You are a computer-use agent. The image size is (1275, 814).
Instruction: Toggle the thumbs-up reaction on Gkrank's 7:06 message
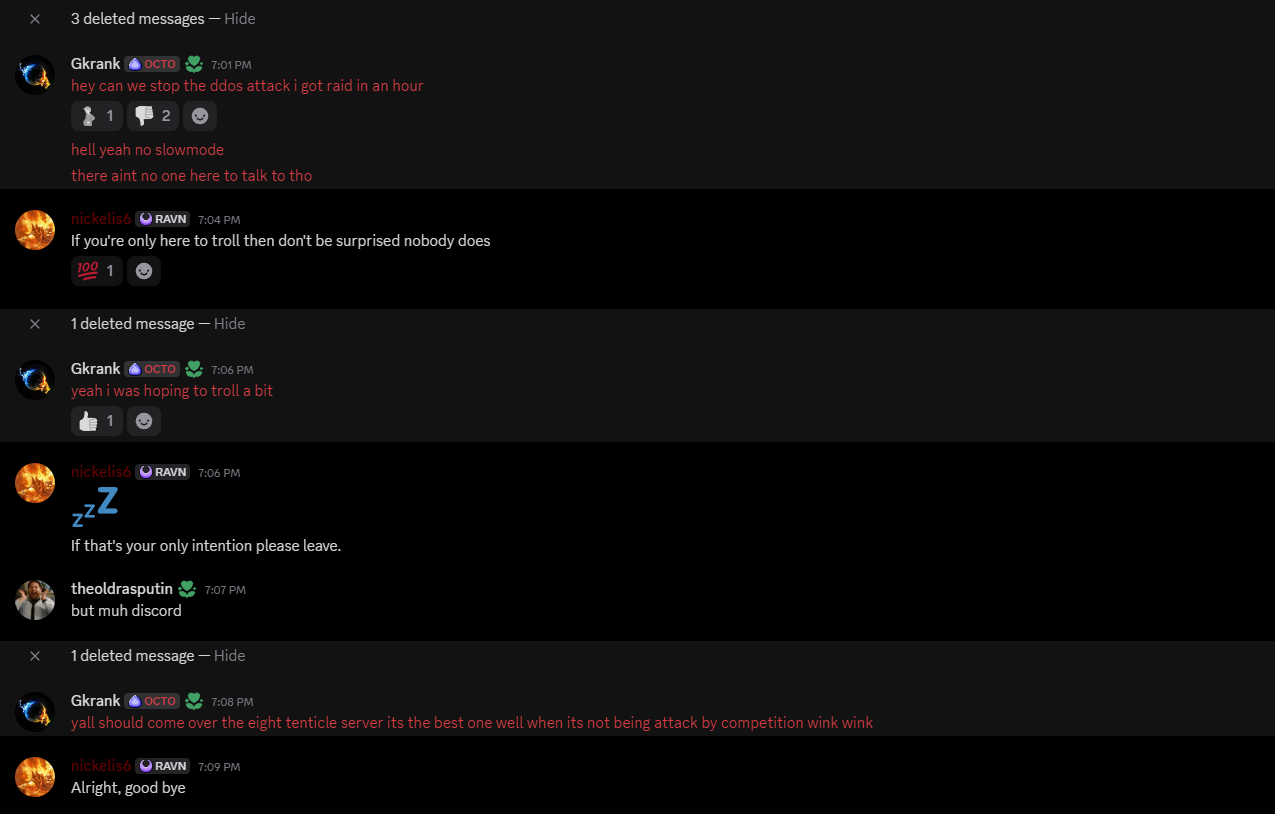tap(97, 421)
